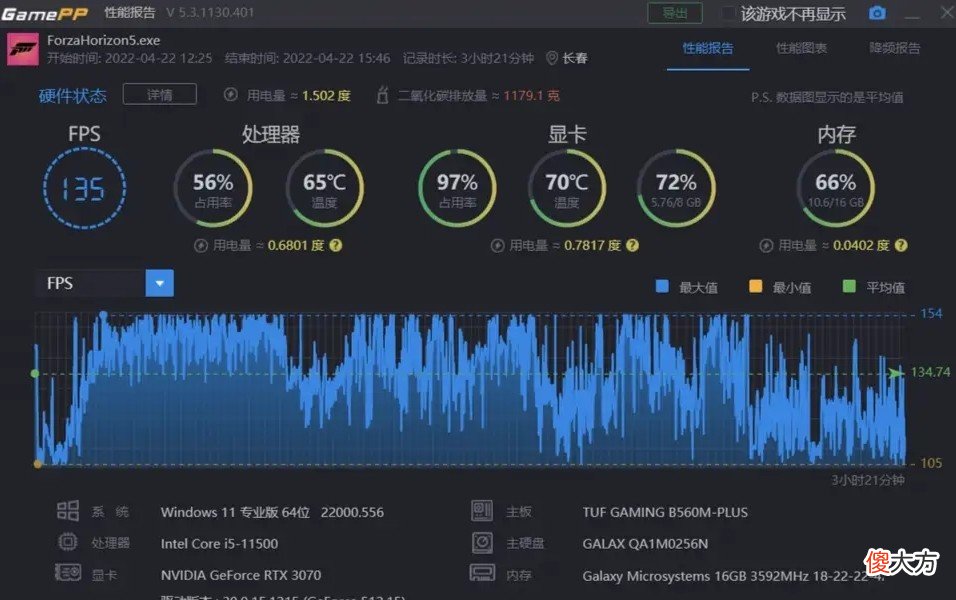Switch to the 性能图表 tab
The width and height of the screenshot is (956, 600).
click(801, 48)
